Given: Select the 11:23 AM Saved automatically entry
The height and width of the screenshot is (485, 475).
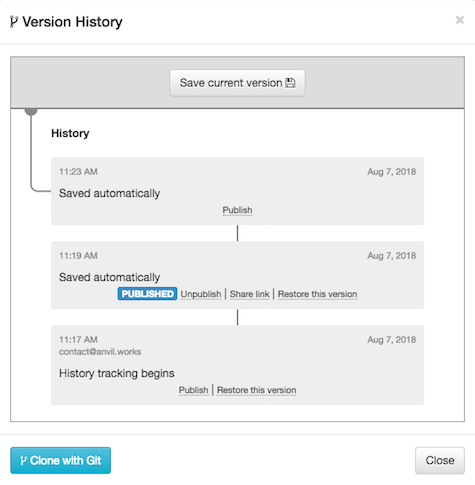Looking at the screenshot, I should (x=237, y=191).
